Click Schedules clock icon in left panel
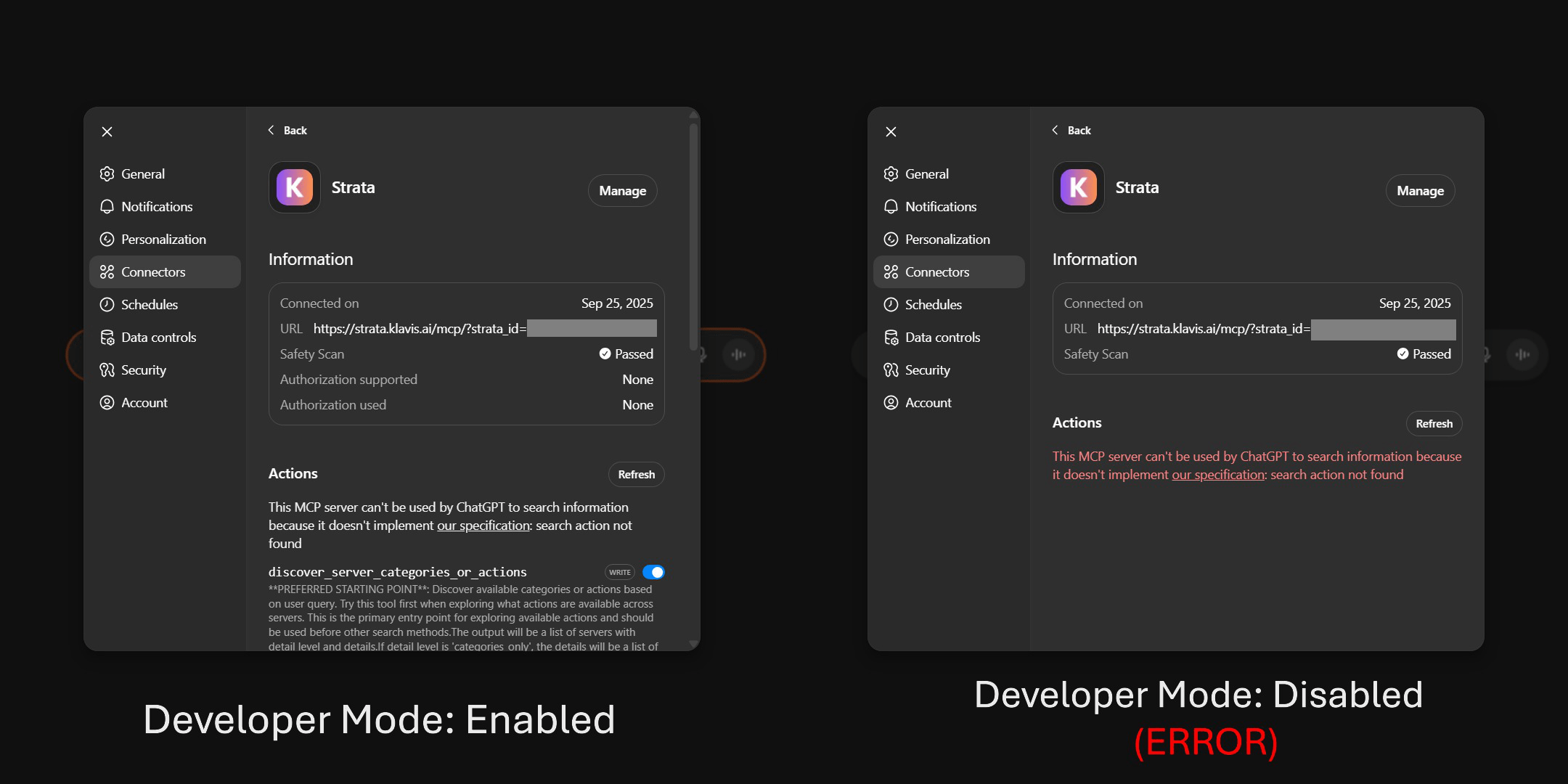The image size is (1568, 784). 107,305
